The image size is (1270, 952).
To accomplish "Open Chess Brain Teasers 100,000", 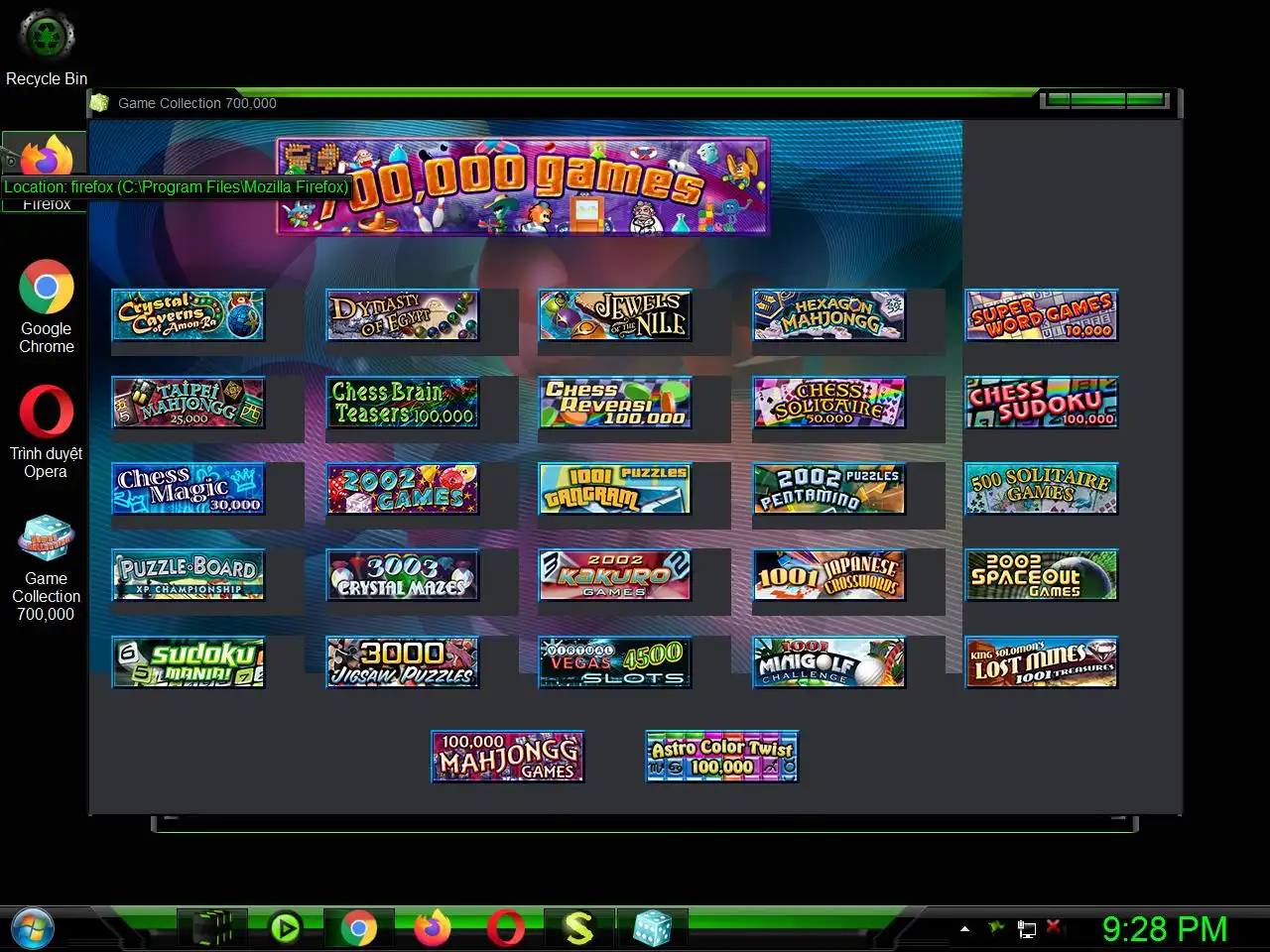I will pyautogui.click(x=403, y=403).
